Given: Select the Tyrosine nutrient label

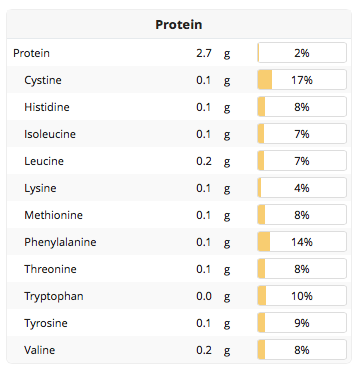Looking at the screenshot, I should [46, 323].
